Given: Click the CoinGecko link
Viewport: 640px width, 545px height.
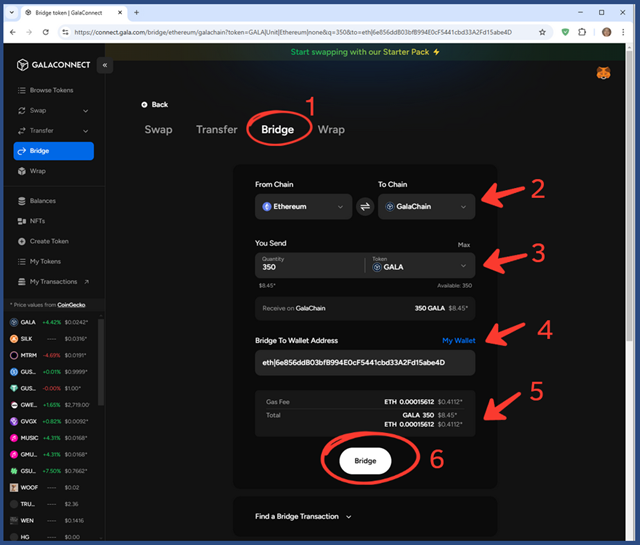Looking at the screenshot, I should point(71,305).
